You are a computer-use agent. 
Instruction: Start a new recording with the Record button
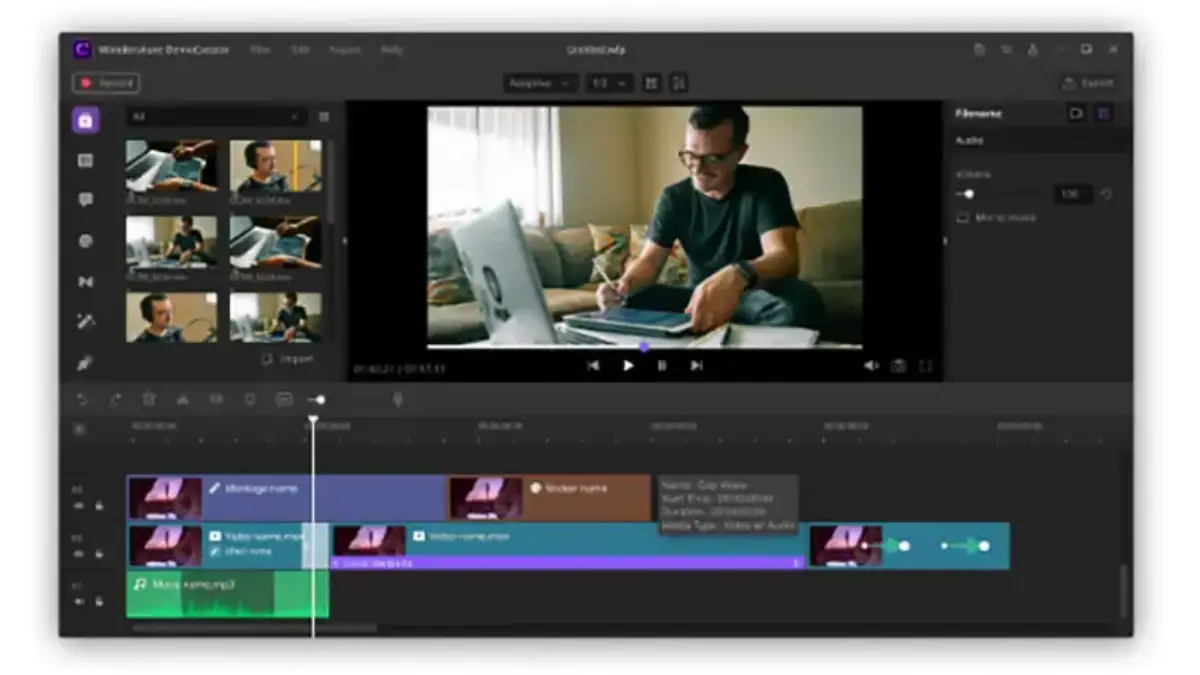click(105, 83)
